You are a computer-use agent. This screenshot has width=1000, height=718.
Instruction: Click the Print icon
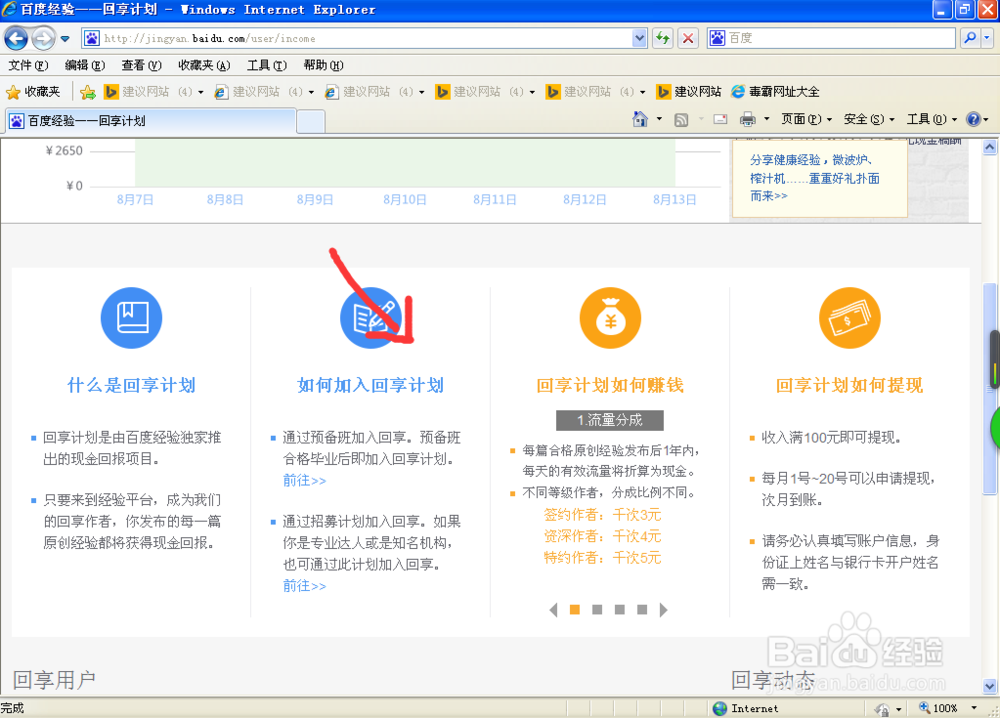point(747,119)
